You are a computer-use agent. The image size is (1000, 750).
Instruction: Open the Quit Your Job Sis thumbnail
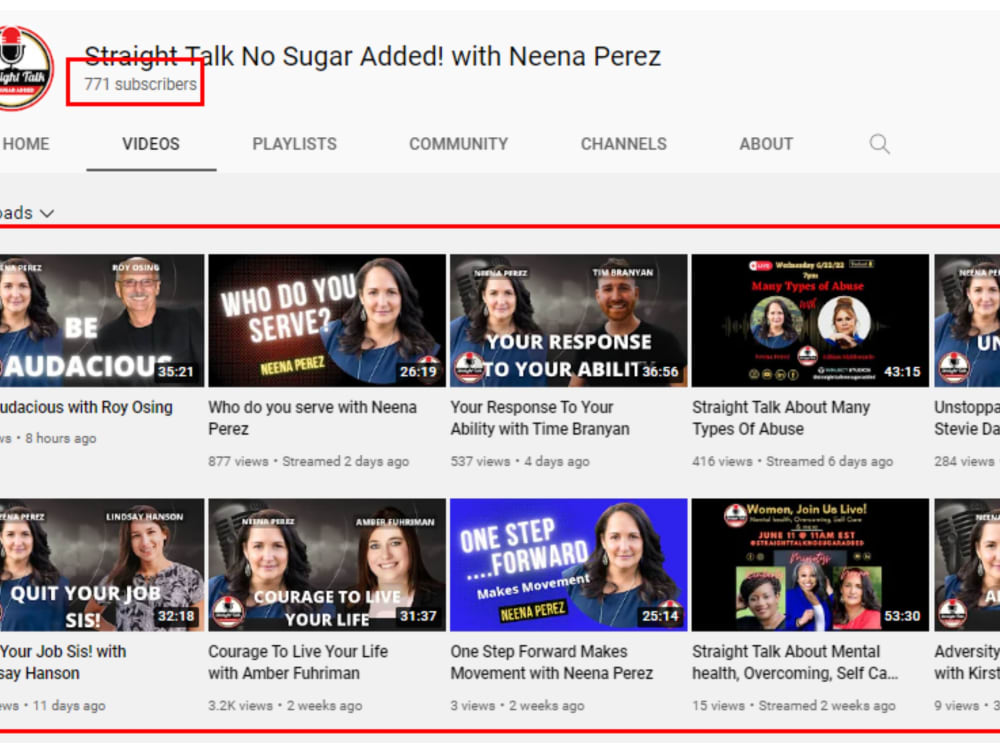(102, 565)
